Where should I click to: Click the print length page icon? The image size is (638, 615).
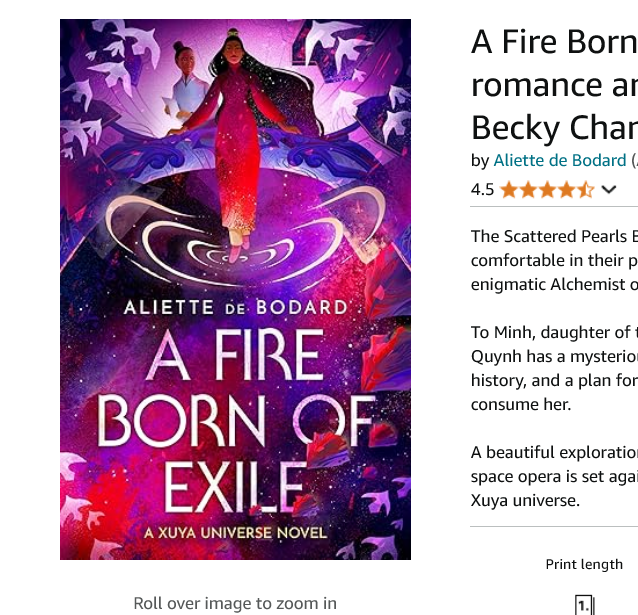[584, 604]
